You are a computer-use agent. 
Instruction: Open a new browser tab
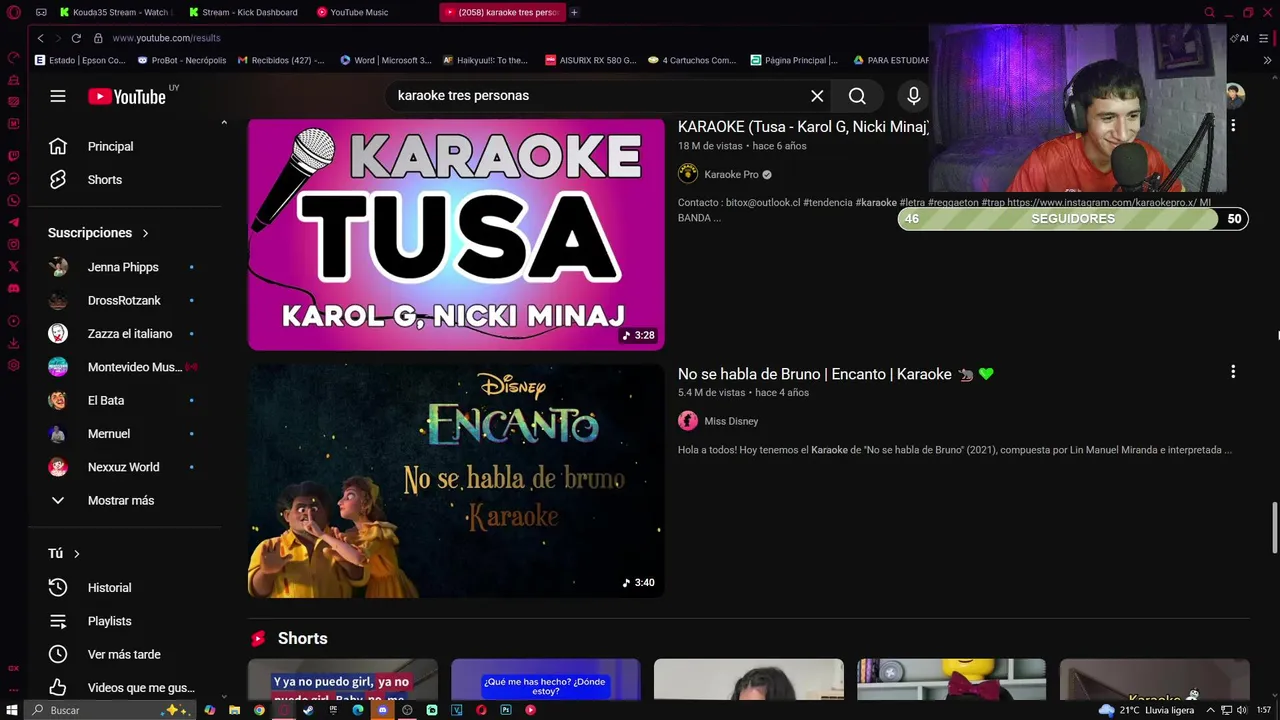tap(574, 12)
